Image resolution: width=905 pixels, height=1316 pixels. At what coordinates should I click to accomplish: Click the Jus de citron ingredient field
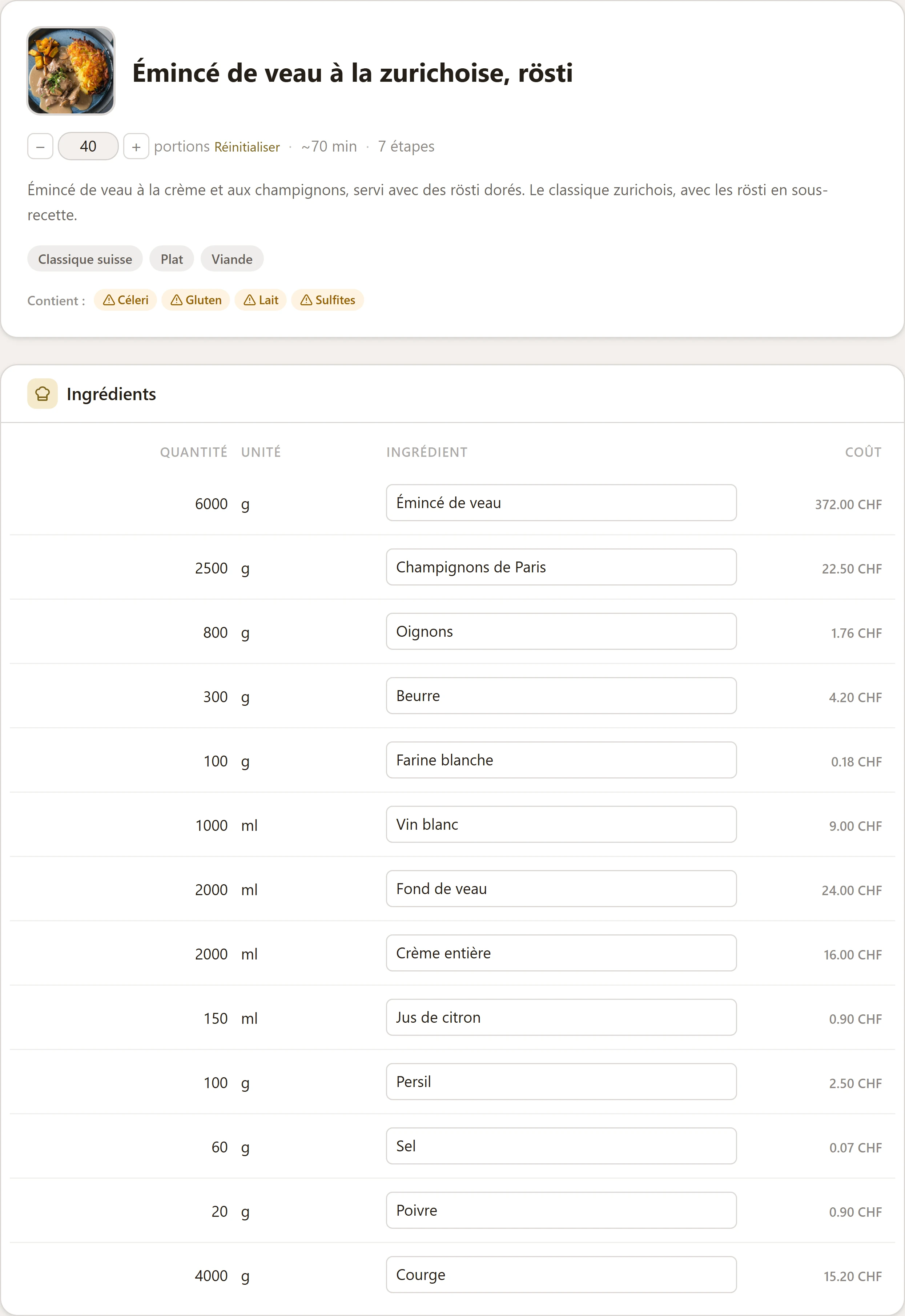[x=562, y=1018]
